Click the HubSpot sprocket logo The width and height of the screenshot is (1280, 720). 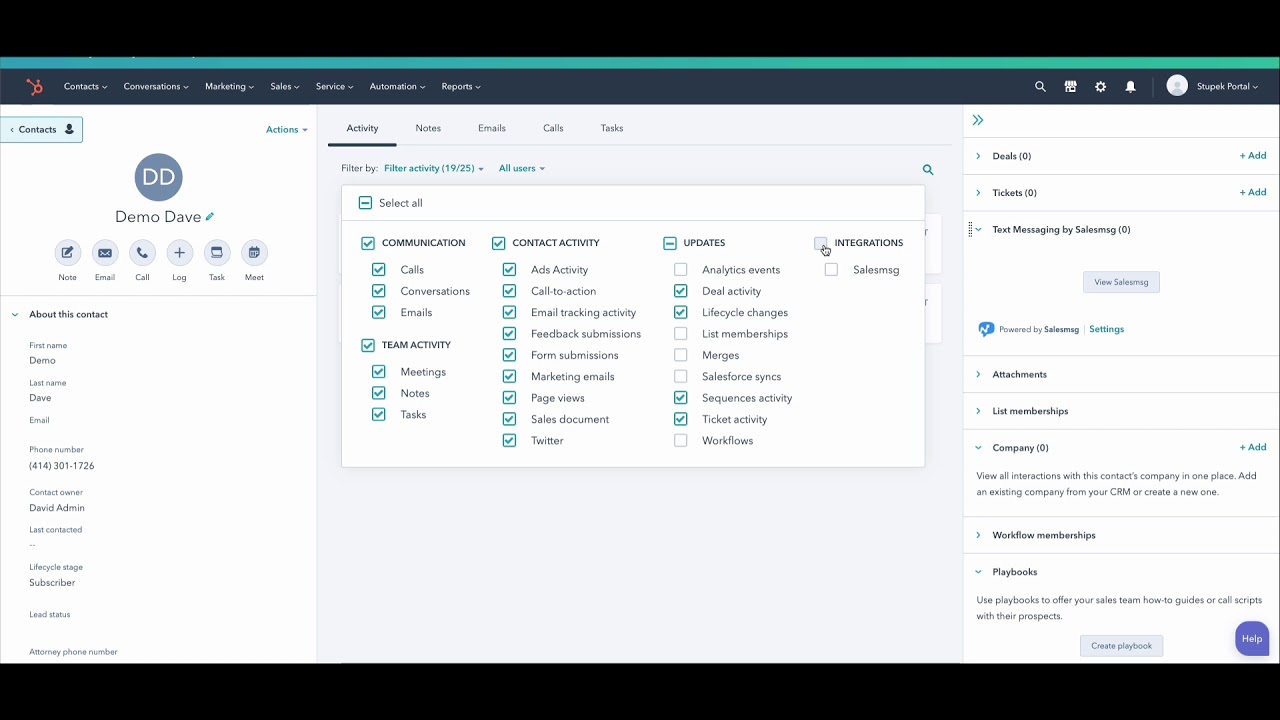(35, 87)
